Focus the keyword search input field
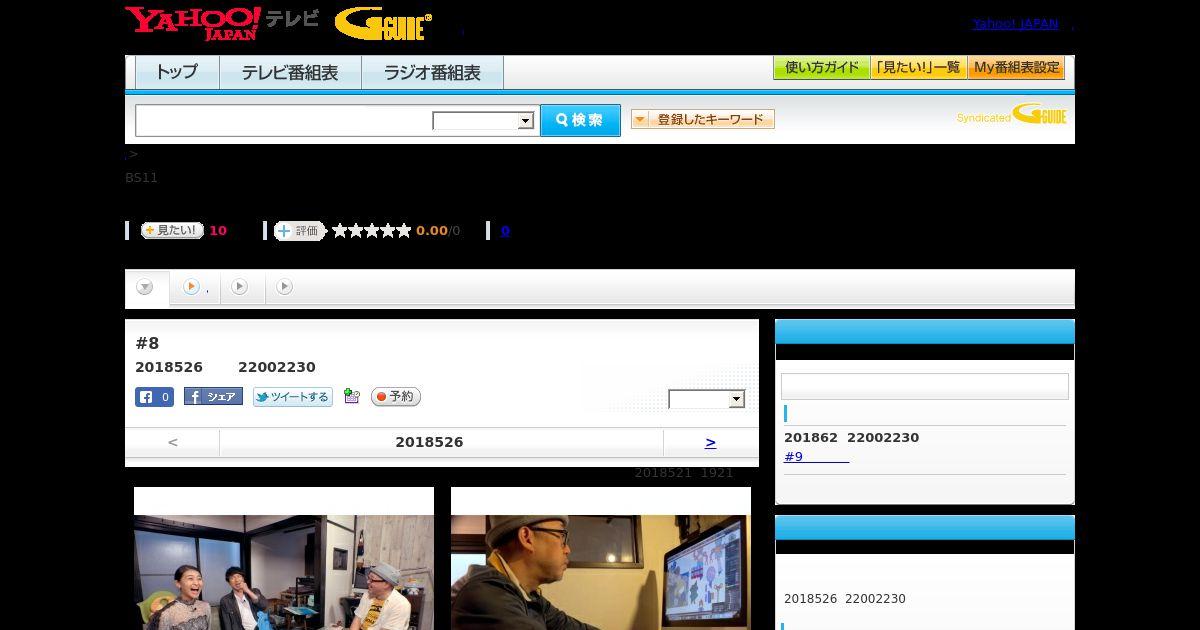1200x630 pixels. [284, 120]
